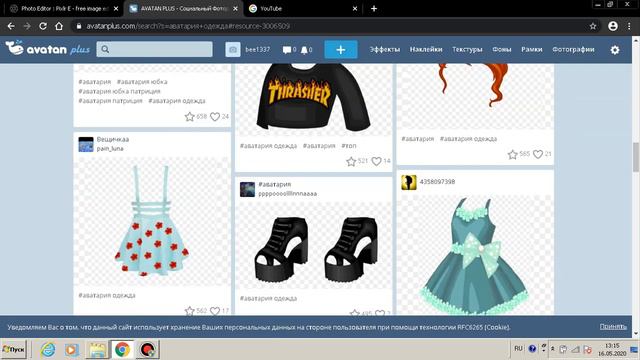Open the Текстуры menu
The image size is (640, 360).
click(x=467, y=49)
